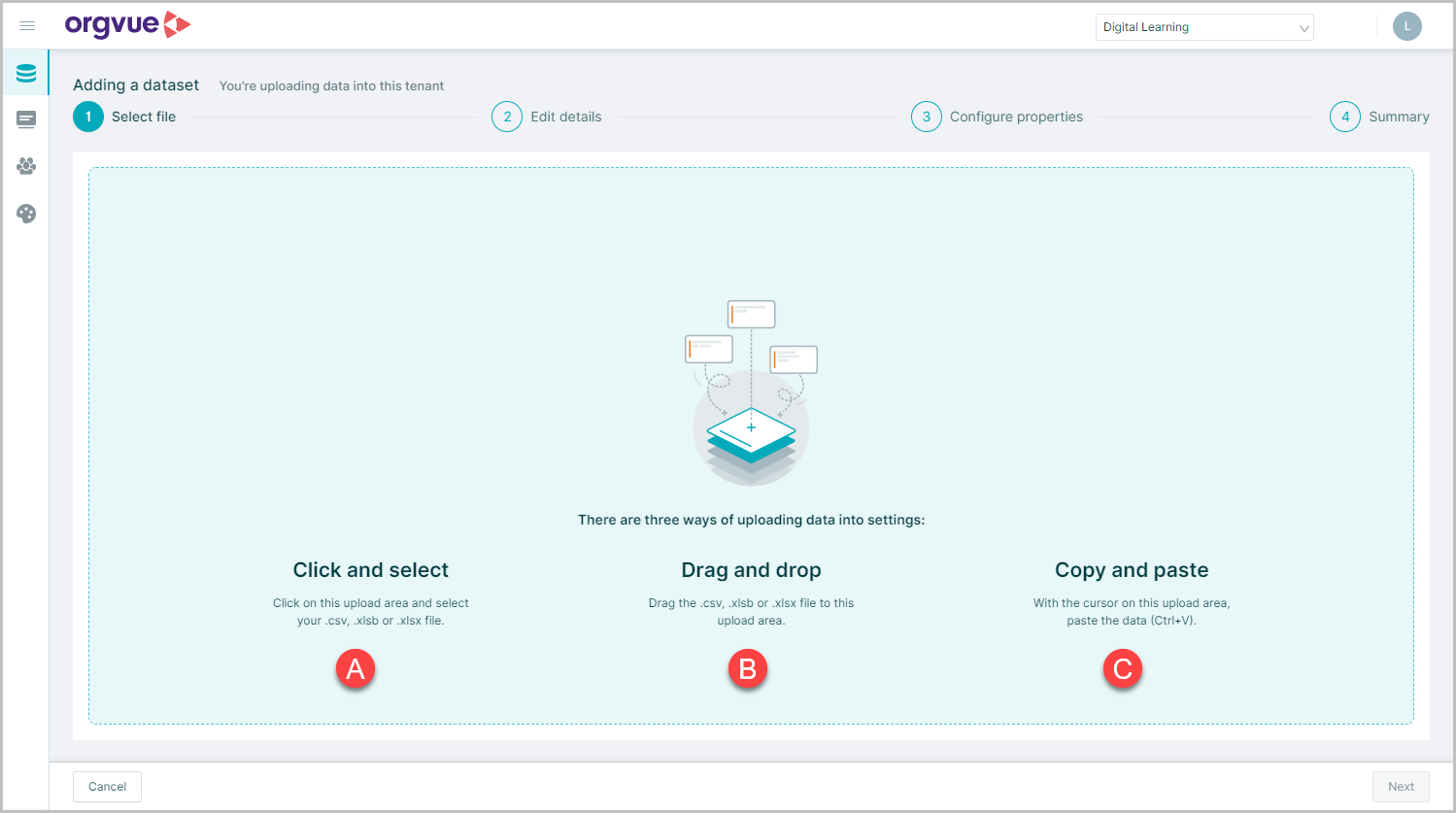Image resolution: width=1456 pixels, height=813 pixels.
Task: Open the datasets database icon in sidebar
Action: [26, 73]
